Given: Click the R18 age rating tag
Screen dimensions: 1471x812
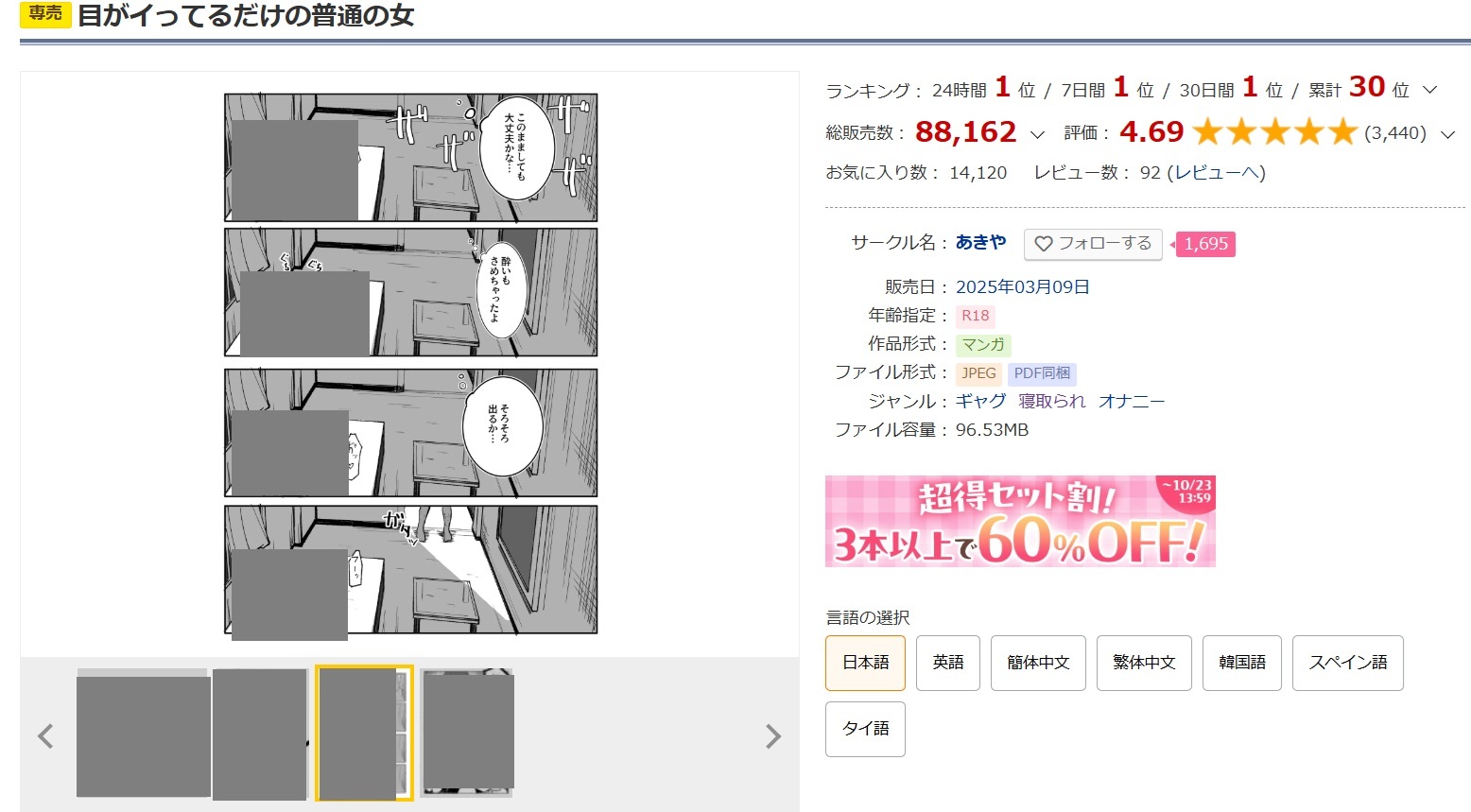Looking at the screenshot, I should coord(976,316).
